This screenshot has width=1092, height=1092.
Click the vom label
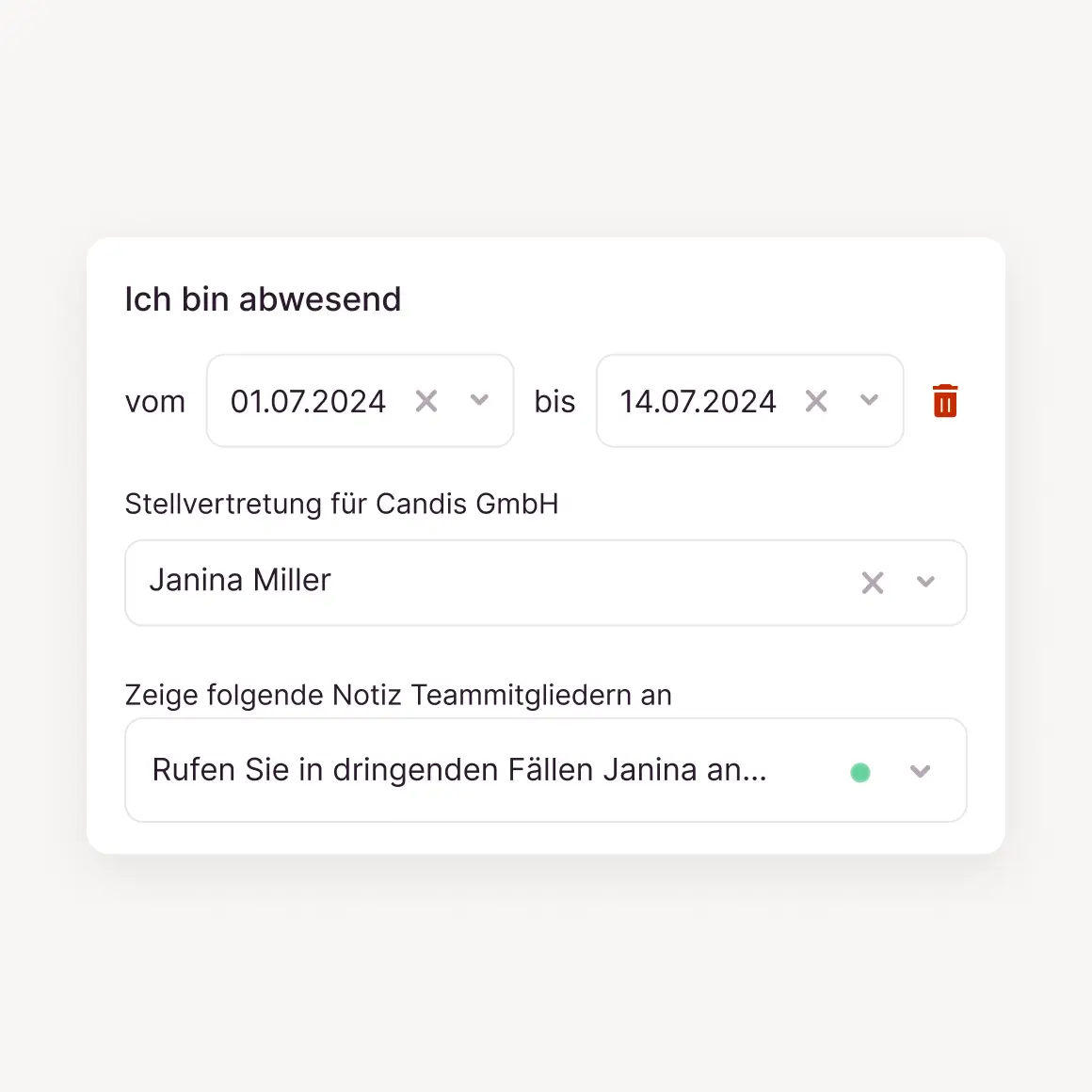point(155,402)
